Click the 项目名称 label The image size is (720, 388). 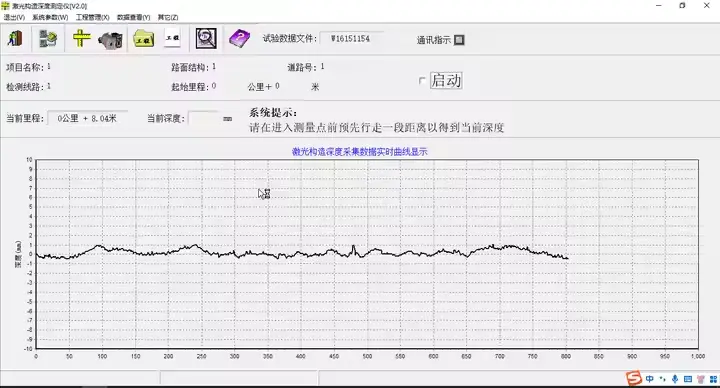(x=25, y=67)
